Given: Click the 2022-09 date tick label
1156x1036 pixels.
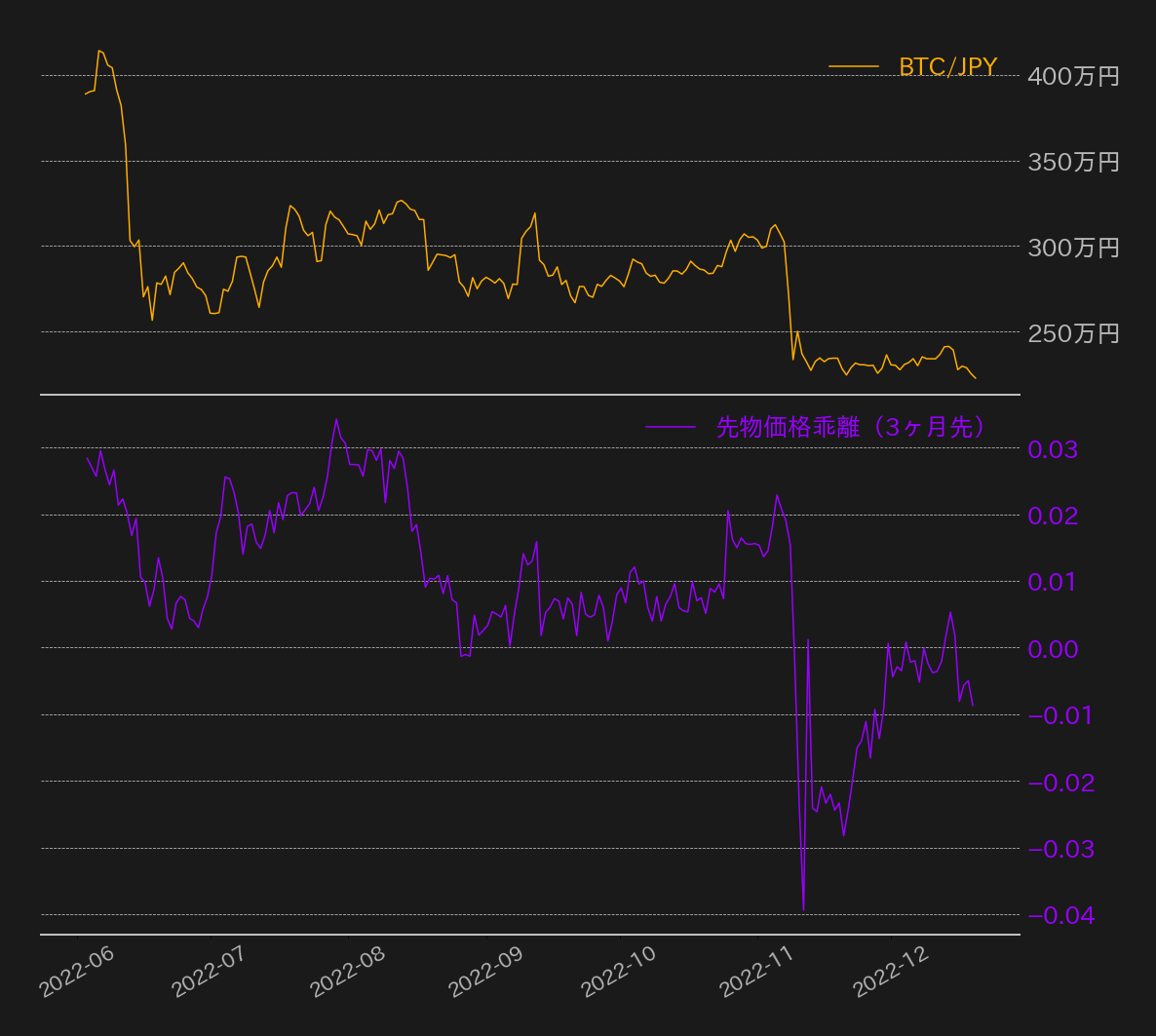Looking at the screenshot, I should [x=485, y=972].
